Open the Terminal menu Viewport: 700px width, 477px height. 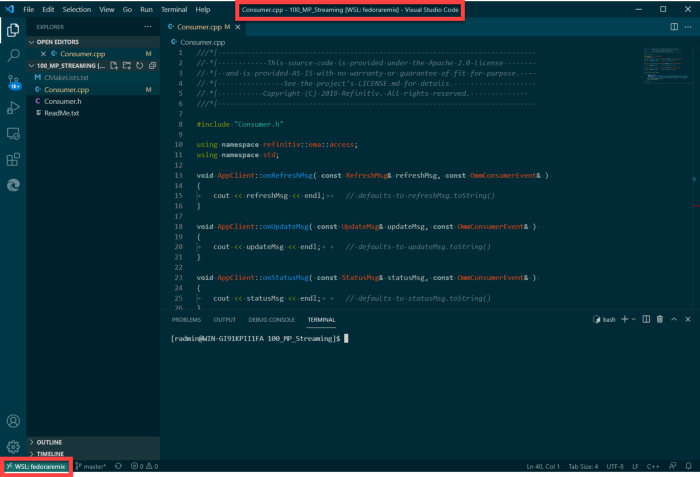pos(173,9)
